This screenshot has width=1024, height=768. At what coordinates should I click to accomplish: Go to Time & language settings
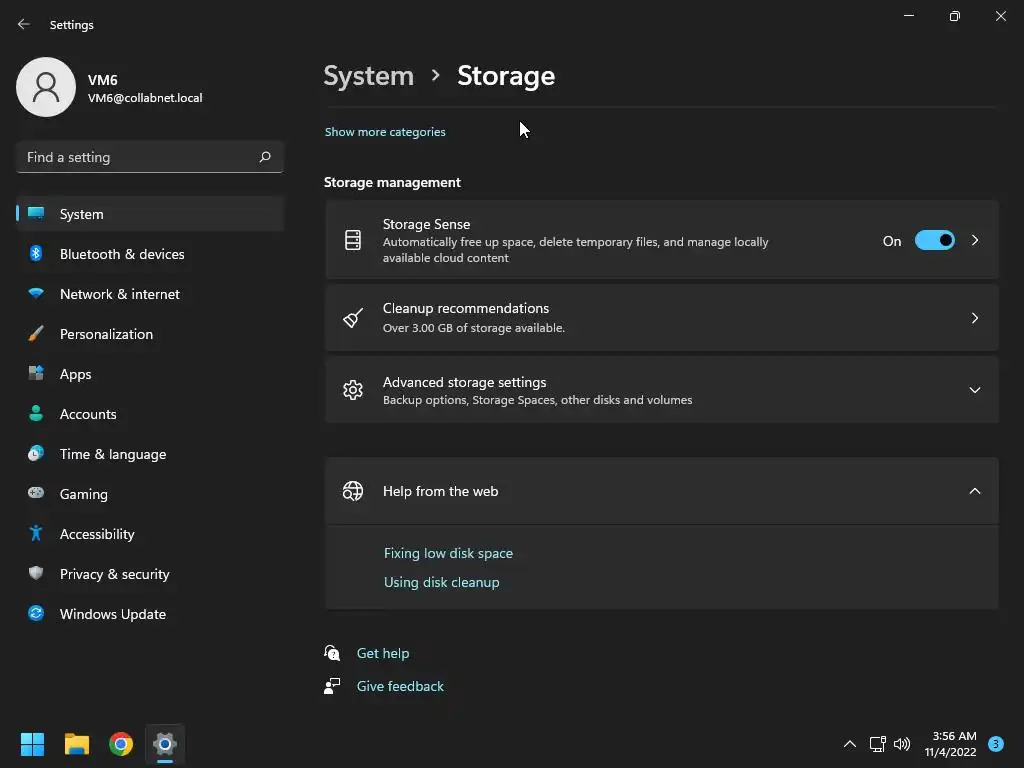pos(113,454)
